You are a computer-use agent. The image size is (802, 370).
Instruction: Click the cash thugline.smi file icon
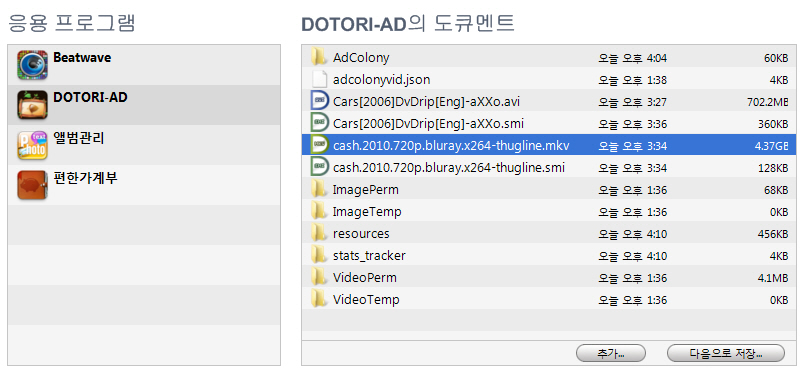pos(319,167)
